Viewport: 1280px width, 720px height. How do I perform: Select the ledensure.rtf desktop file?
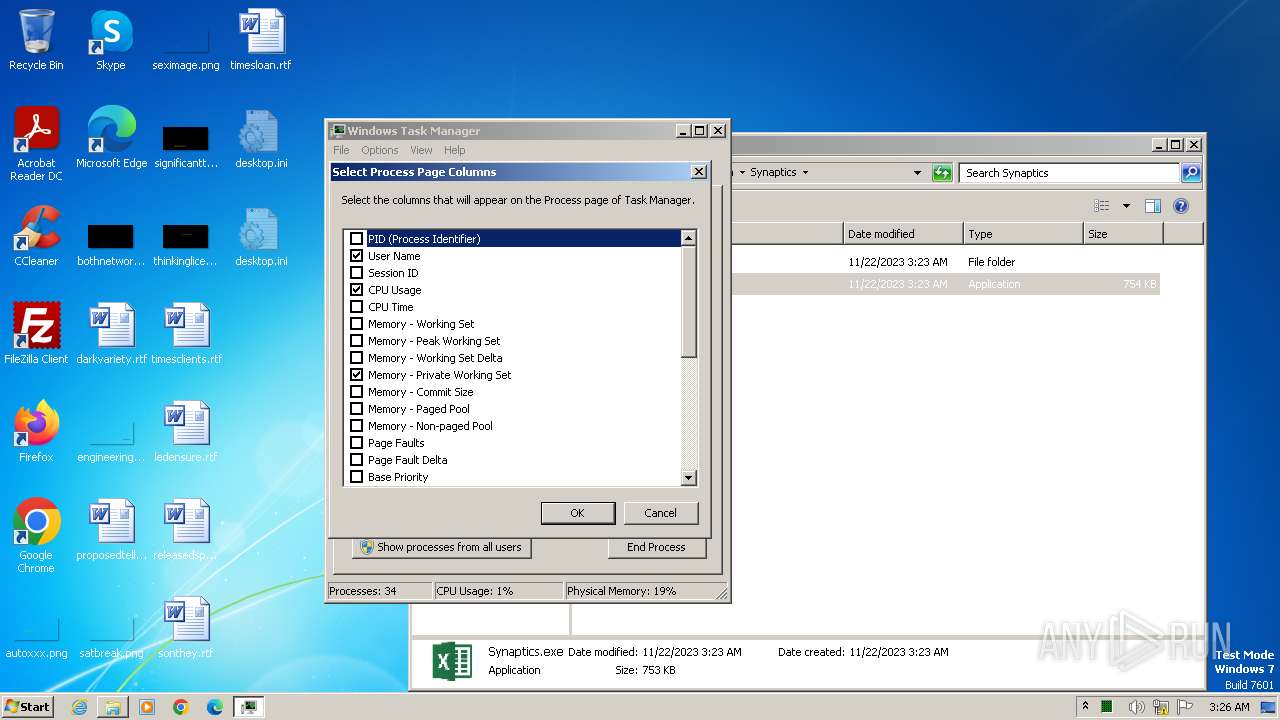[x=186, y=432]
